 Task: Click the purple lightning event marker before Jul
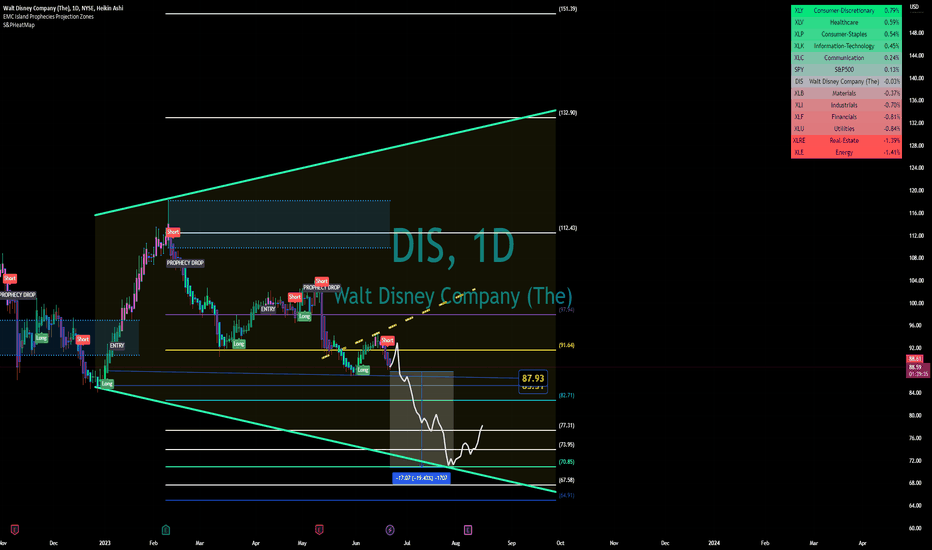(390, 529)
